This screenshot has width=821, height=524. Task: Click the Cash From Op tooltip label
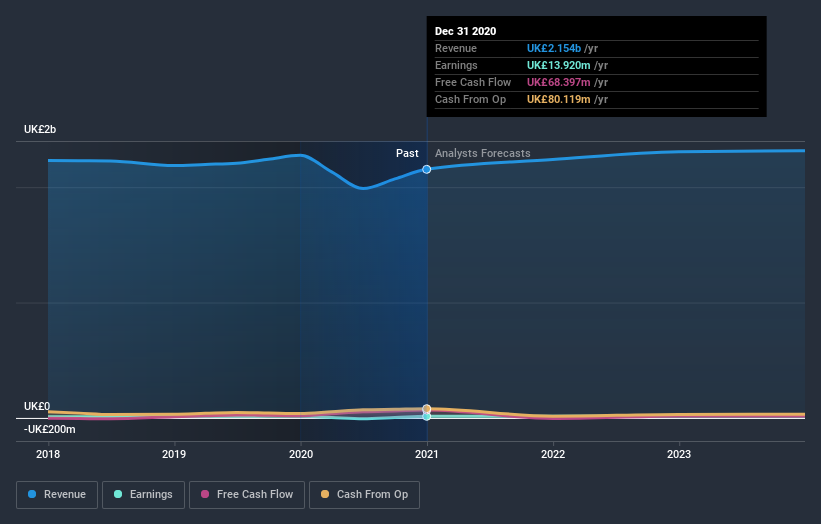click(x=470, y=99)
